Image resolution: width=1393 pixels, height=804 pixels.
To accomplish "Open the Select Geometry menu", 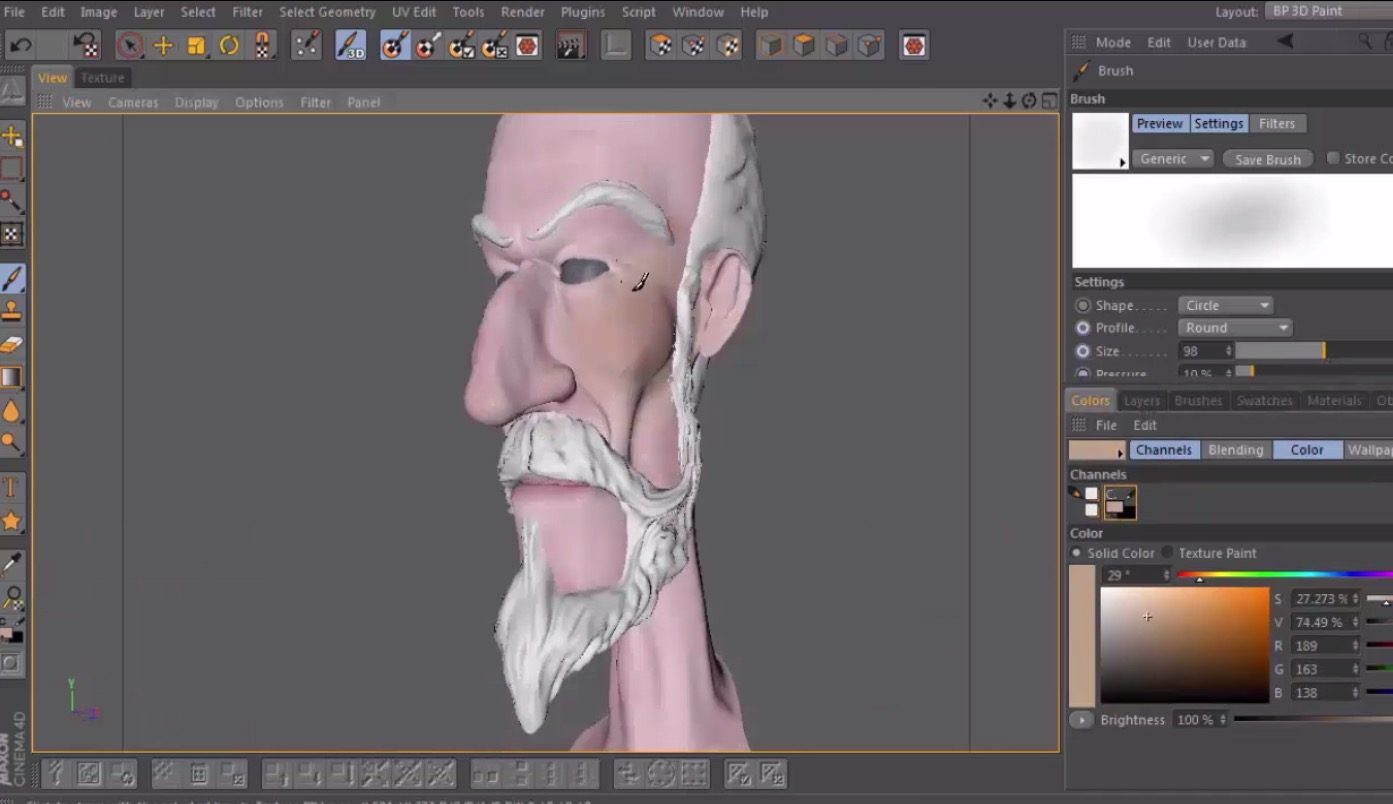I will pyautogui.click(x=327, y=12).
